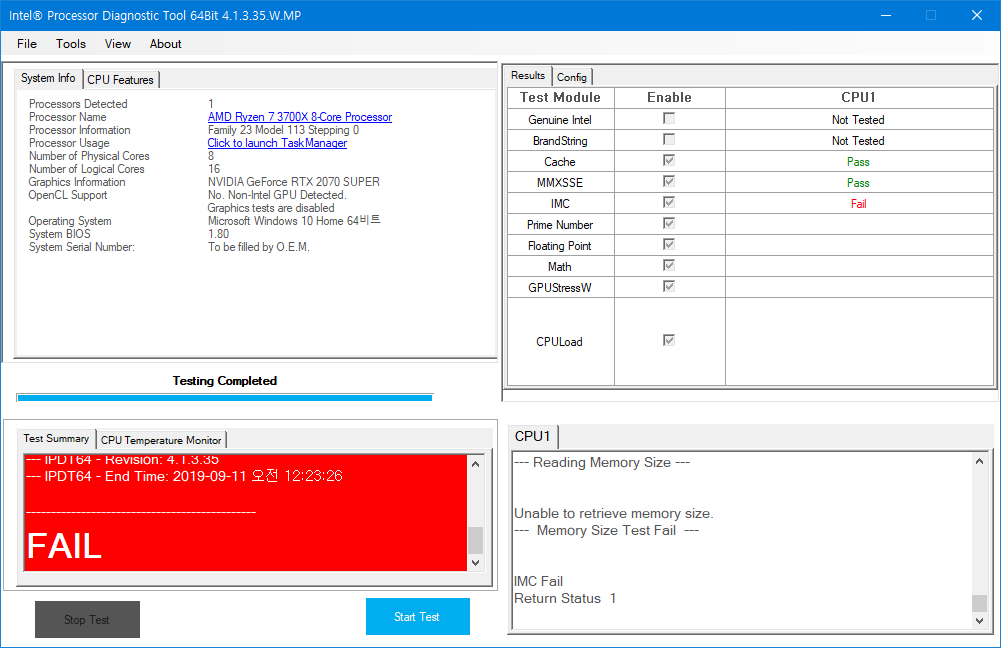Toggle the IMC test checkbox
1001x648 pixels.
pos(669,203)
